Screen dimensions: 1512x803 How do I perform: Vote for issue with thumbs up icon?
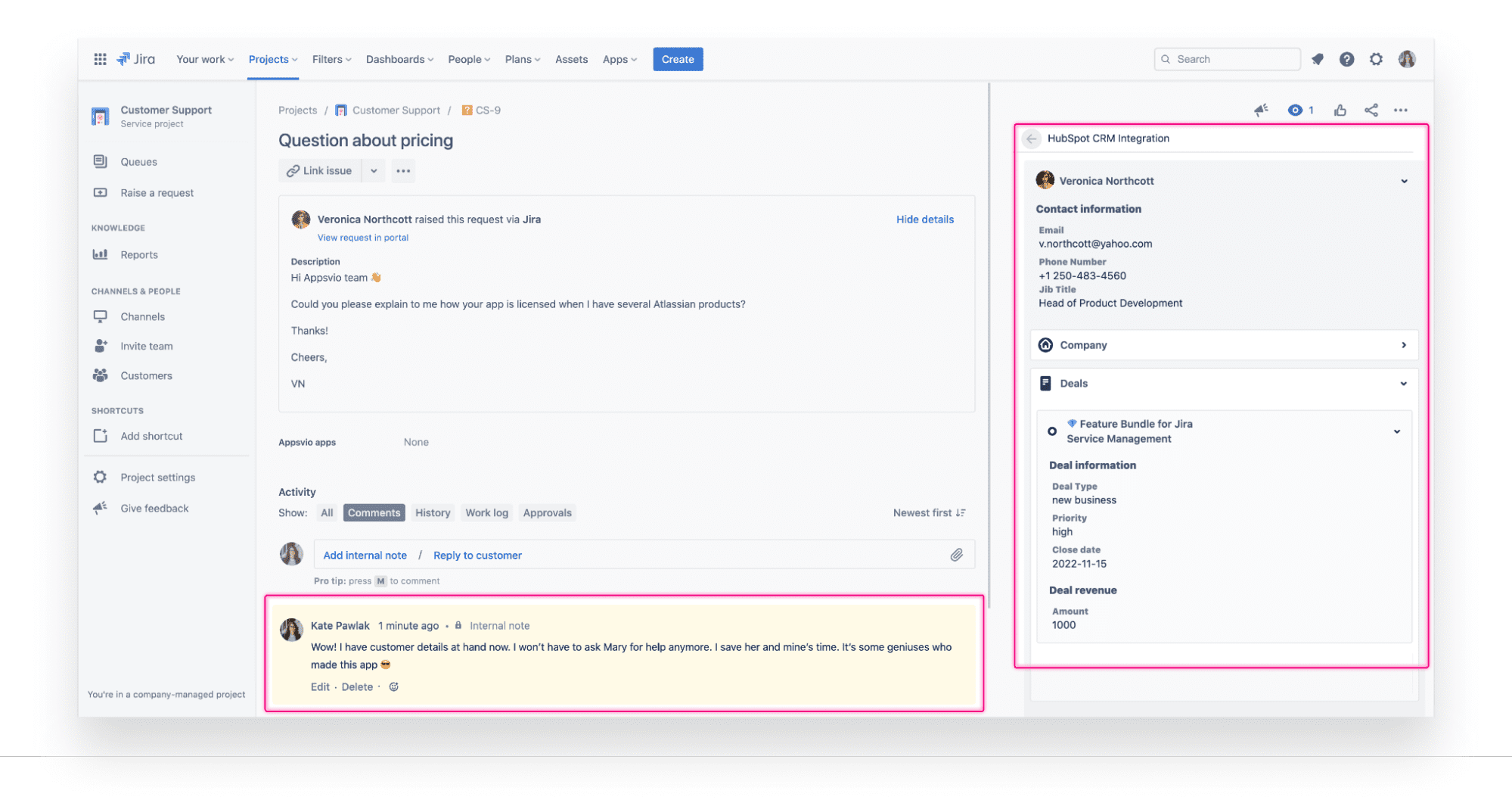coord(1340,110)
